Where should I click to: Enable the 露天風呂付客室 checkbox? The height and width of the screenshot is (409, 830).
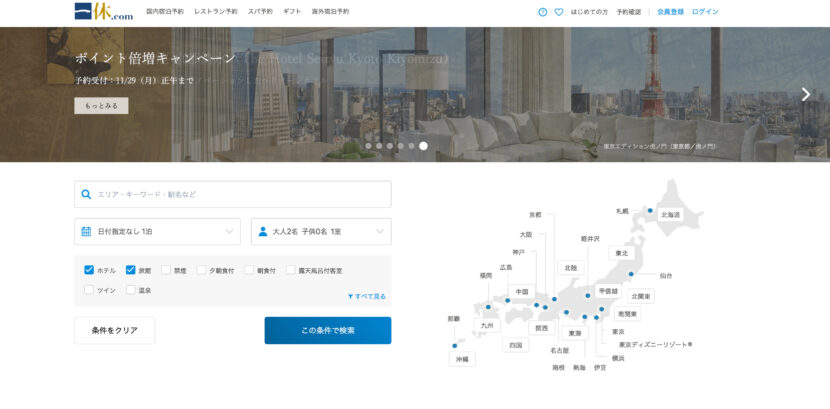tap(291, 270)
